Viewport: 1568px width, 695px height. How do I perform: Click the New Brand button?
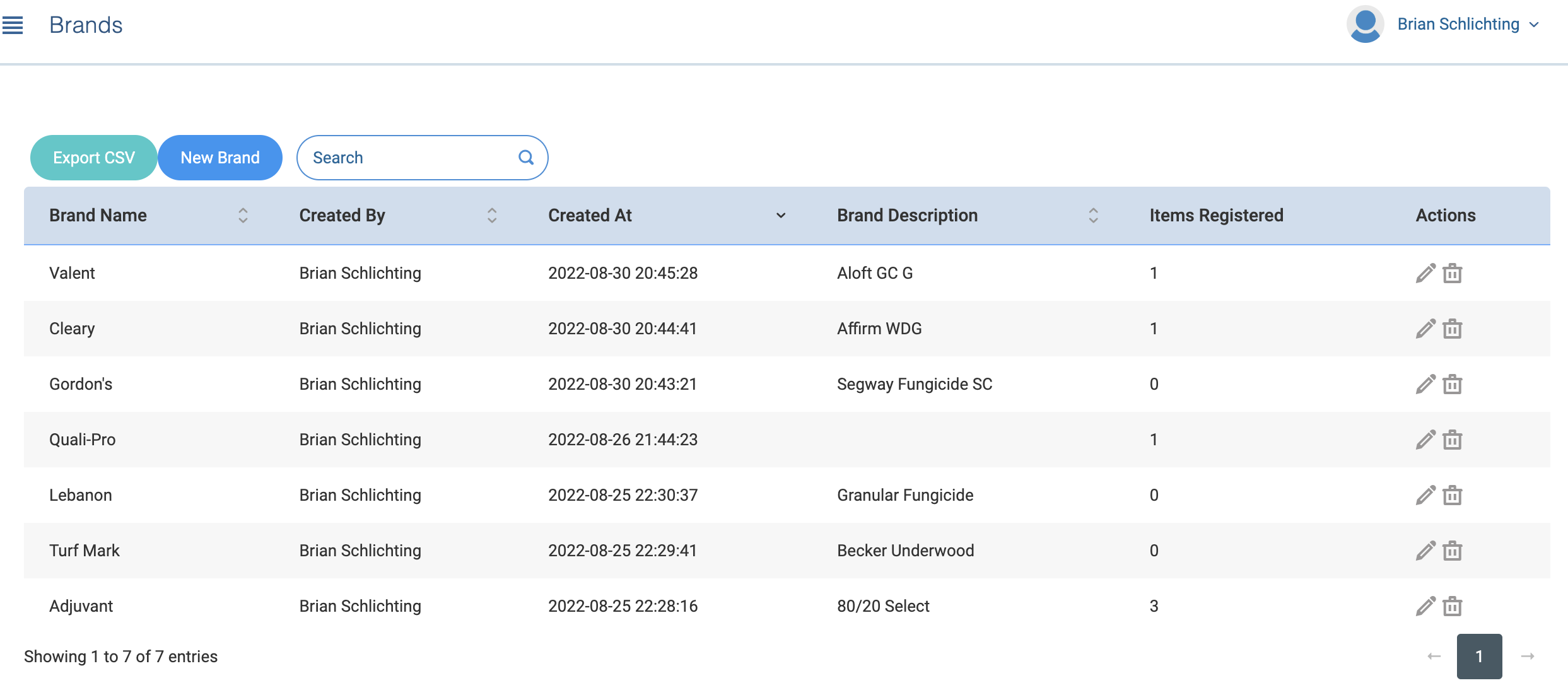(x=220, y=158)
